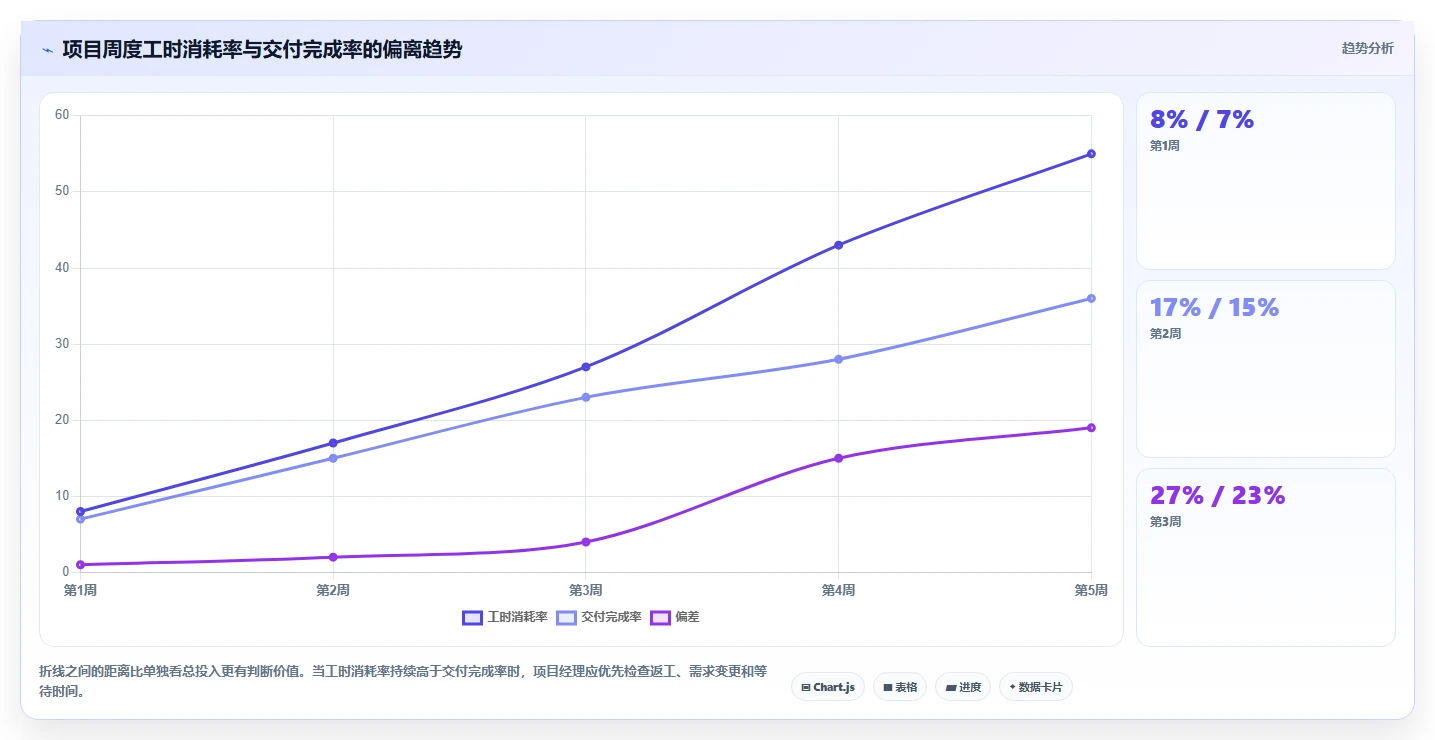This screenshot has width=1435, height=740.
Task: Click 工时消耗率 data point at 第3周
Action: click(x=586, y=367)
